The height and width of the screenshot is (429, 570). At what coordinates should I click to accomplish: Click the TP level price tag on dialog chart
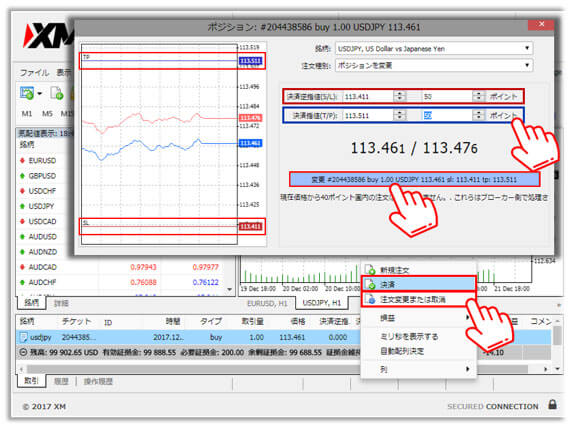[250, 61]
